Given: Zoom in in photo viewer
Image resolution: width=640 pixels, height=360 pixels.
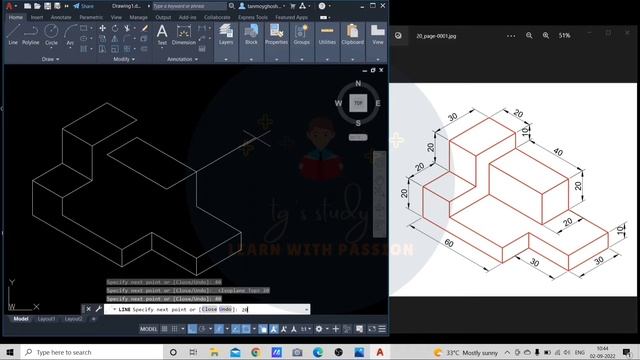Looking at the screenshot, I should pos(546,36).
